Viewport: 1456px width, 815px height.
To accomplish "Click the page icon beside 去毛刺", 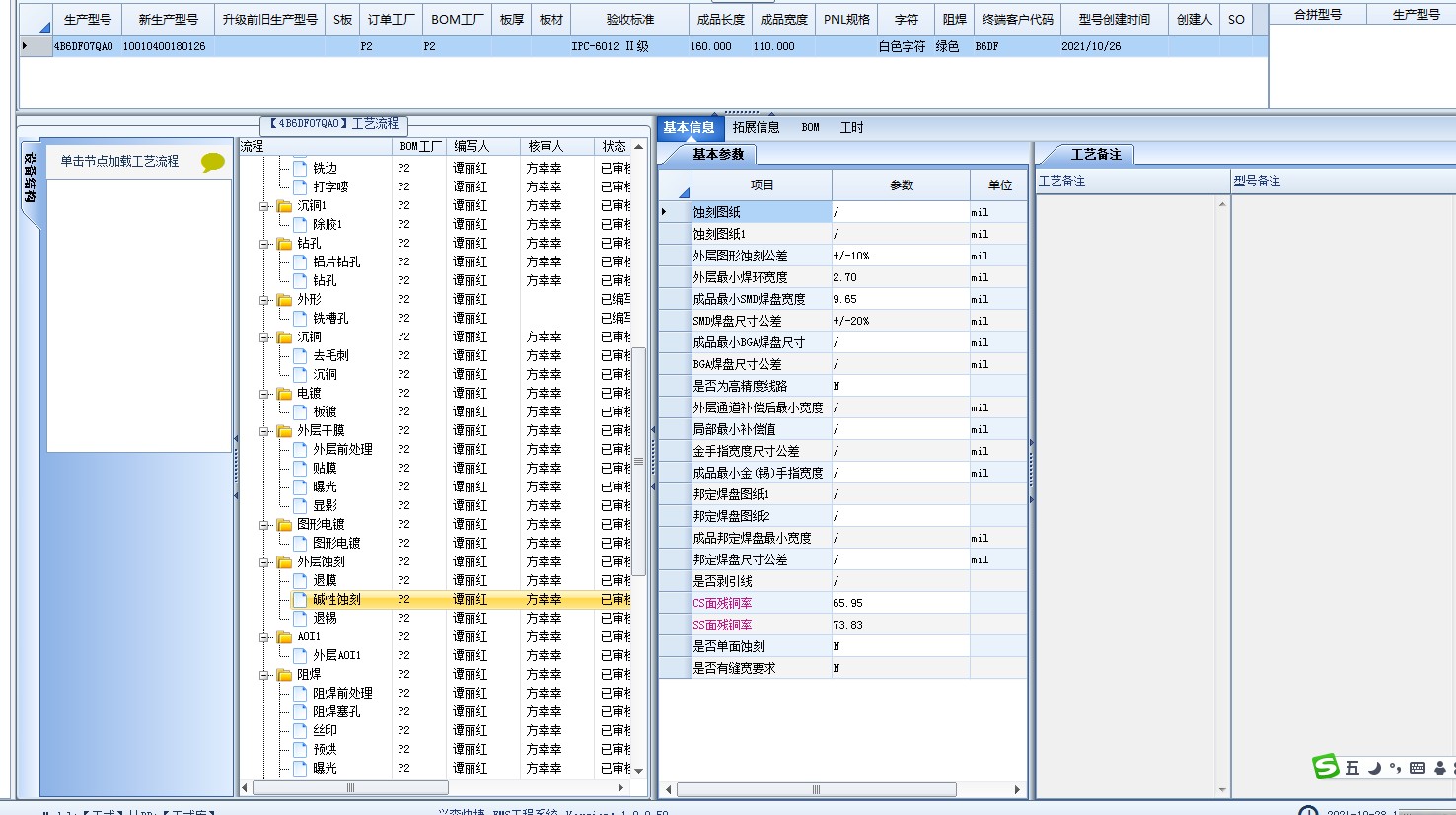I will coord(300,356).
